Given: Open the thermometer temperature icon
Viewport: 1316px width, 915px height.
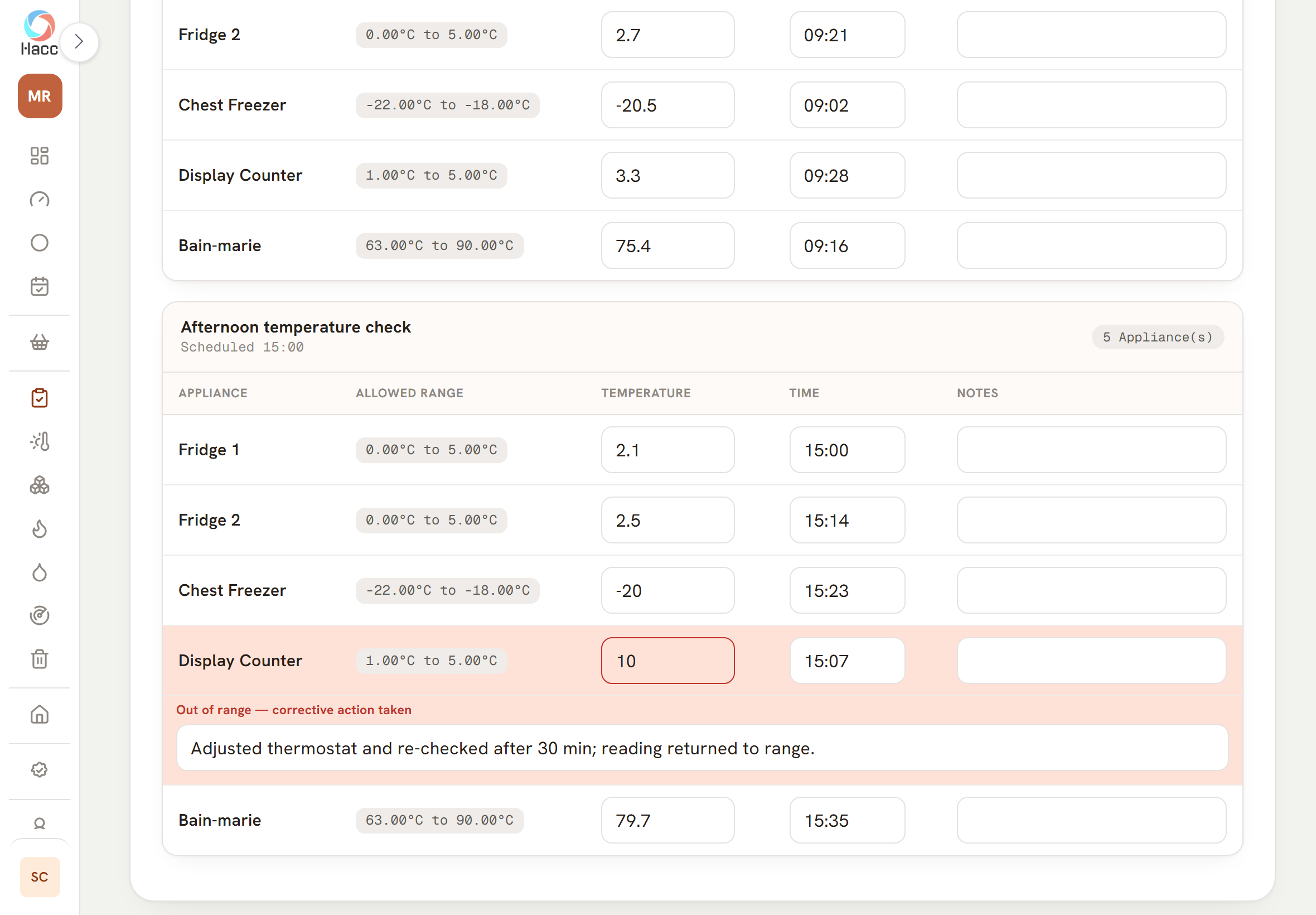Looking at the screenshot, I should (x=40, y=441).
